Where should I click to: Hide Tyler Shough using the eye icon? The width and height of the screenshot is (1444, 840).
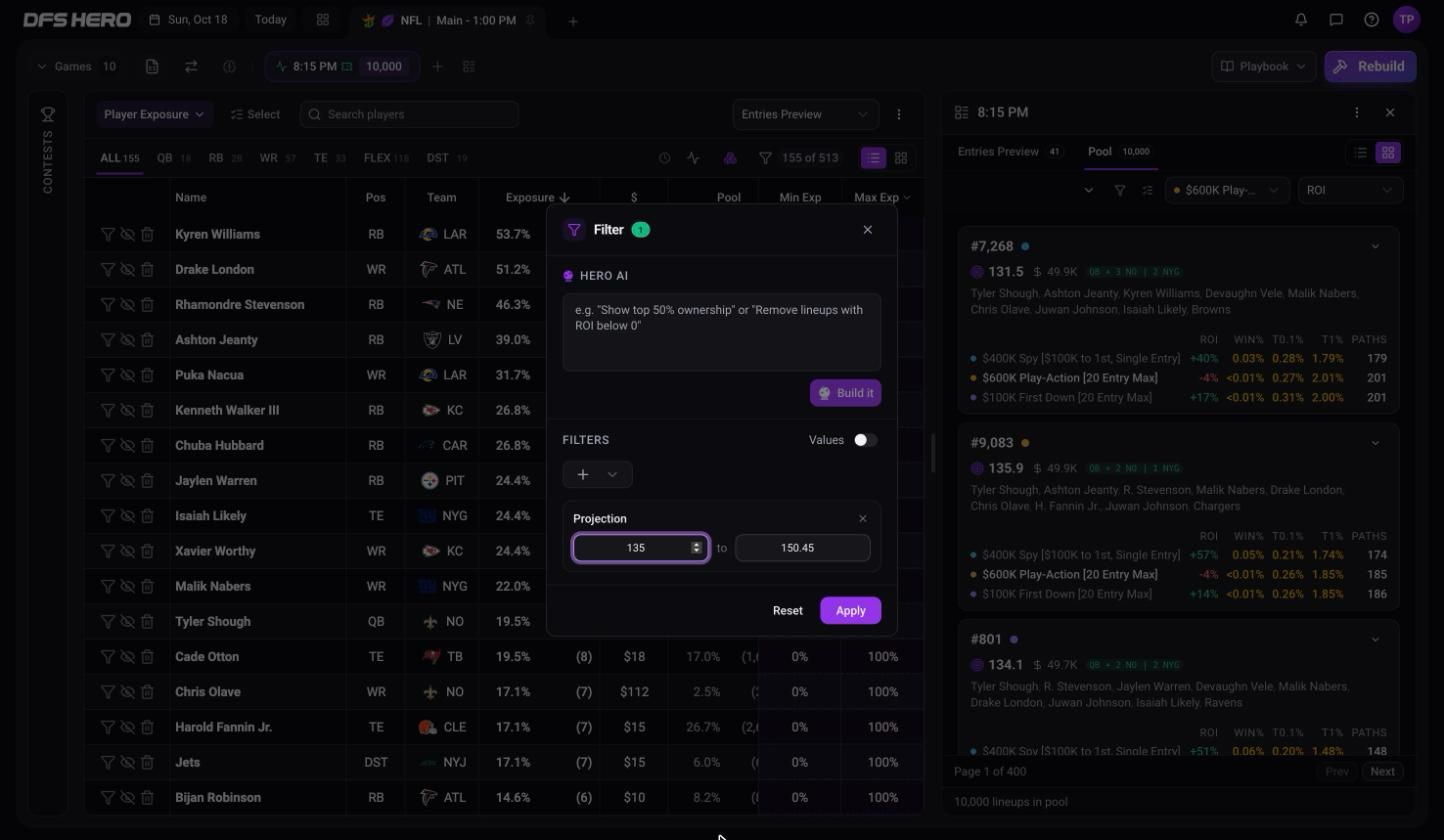click(x=127, y=622)
